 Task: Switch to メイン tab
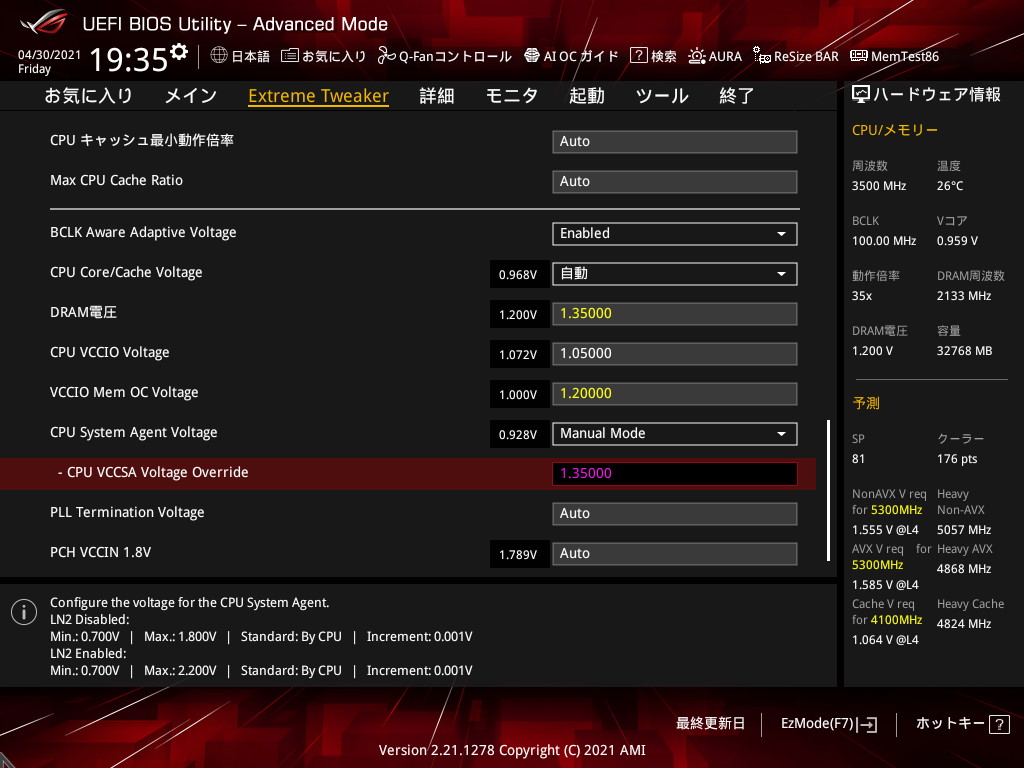[x=191, y=96]
